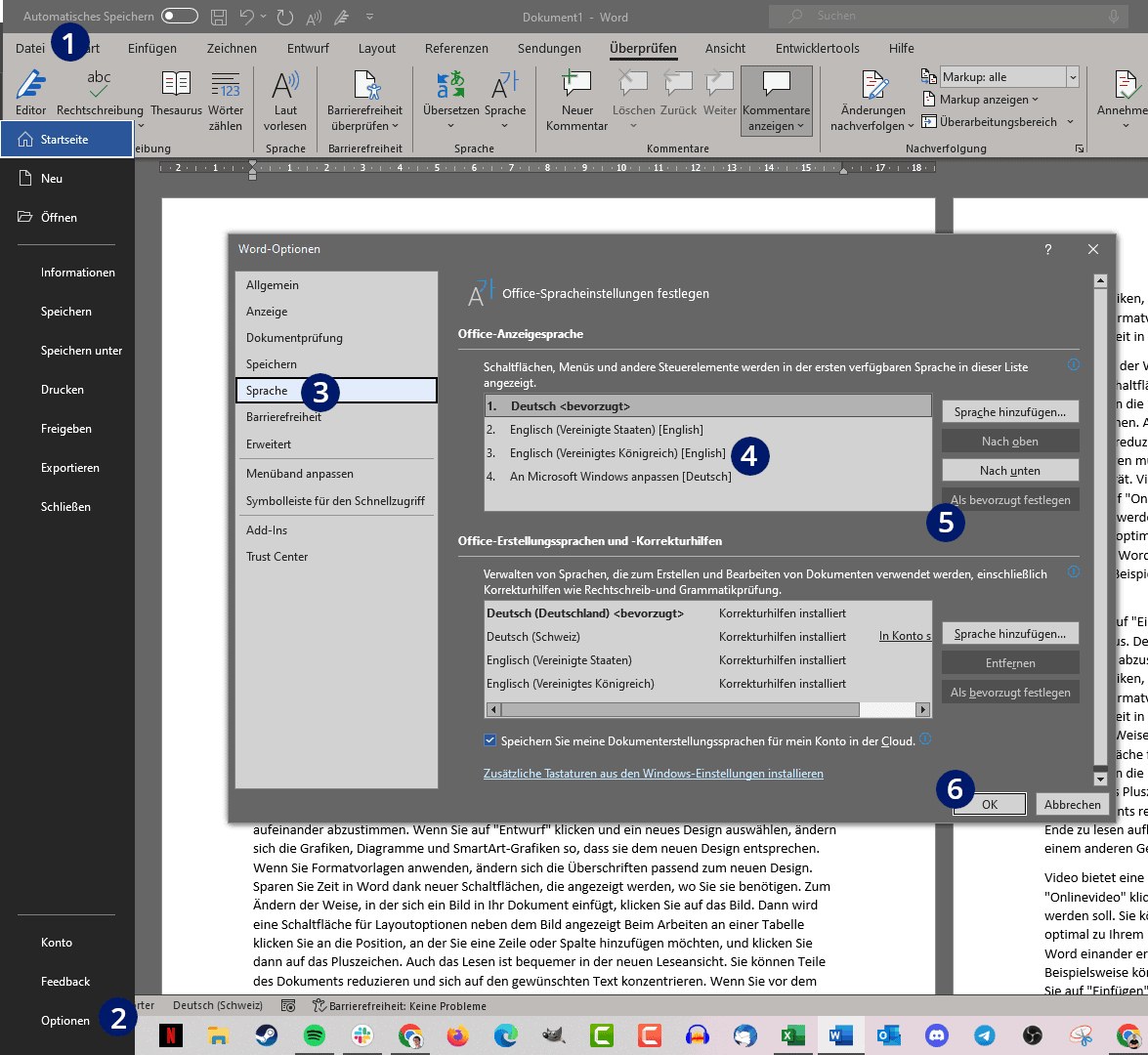Click Deutsch (Schweiz) in status bar
Image resolution: width=1148 pixels, height=1055 pixels.
click(218, 1005)
